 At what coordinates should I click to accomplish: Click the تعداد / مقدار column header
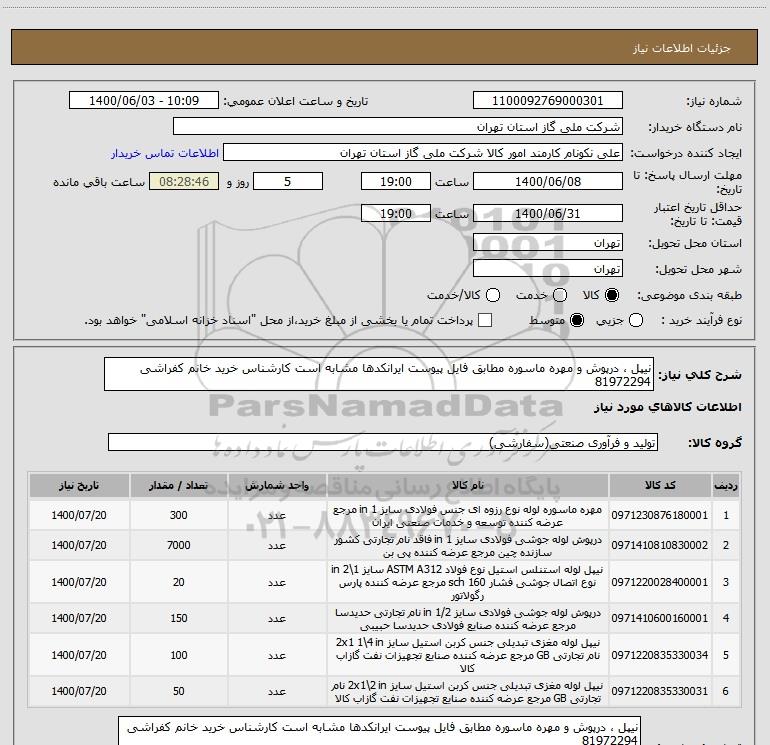tap(179, 485)
